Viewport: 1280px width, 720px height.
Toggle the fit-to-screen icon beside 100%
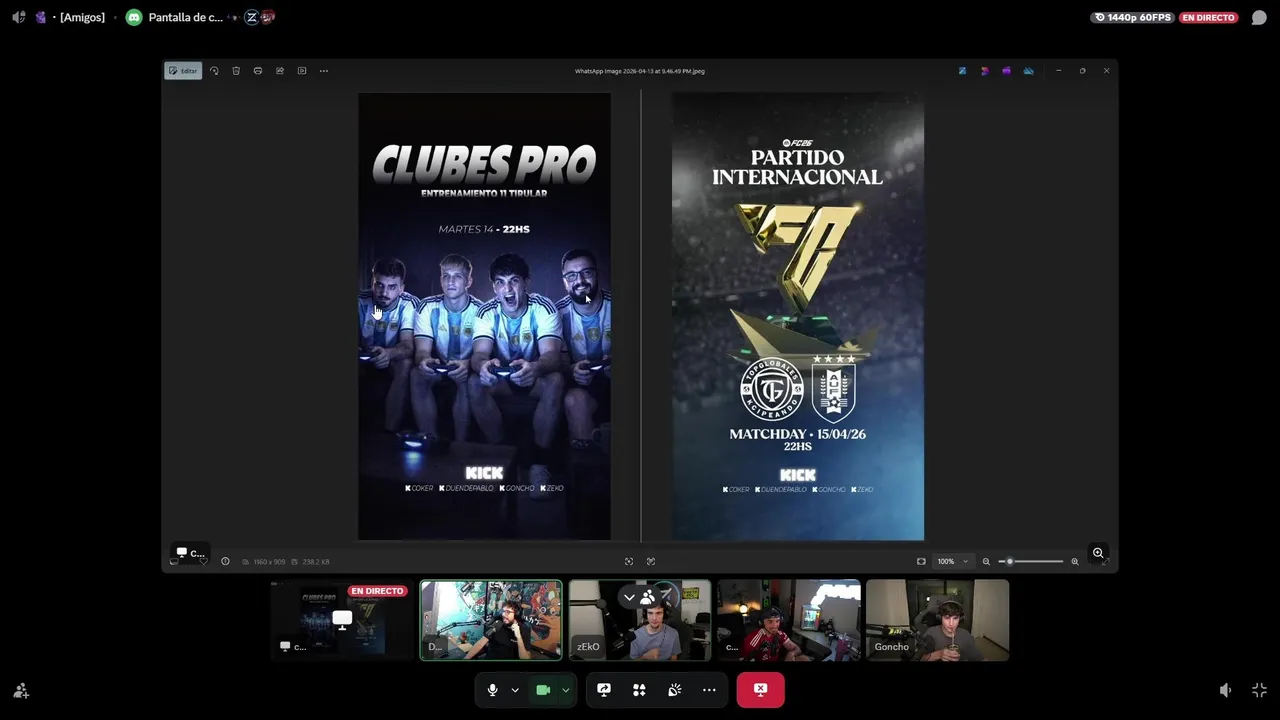click(x=921, y=561)
